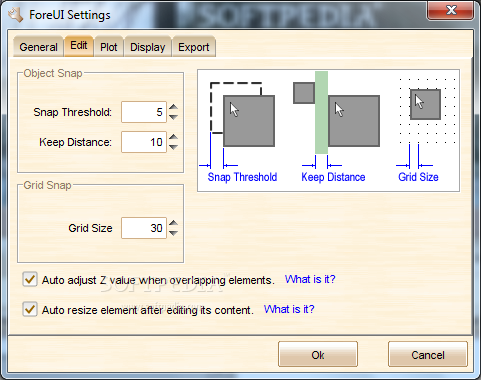Click the Keep Distance value field
This screenshot has height=380, width=481.
click(144, 142)
